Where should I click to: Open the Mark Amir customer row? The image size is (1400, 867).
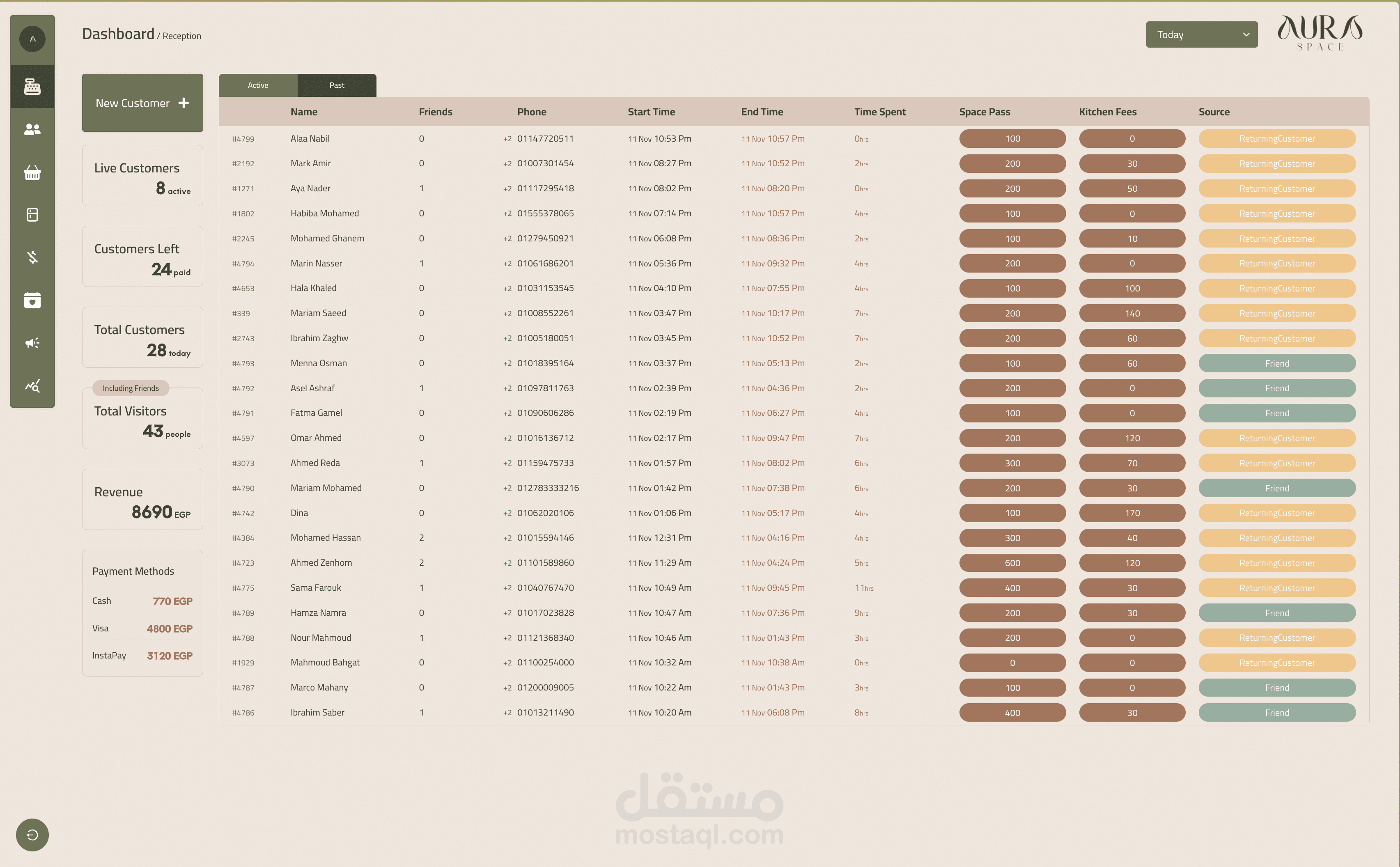310,163
